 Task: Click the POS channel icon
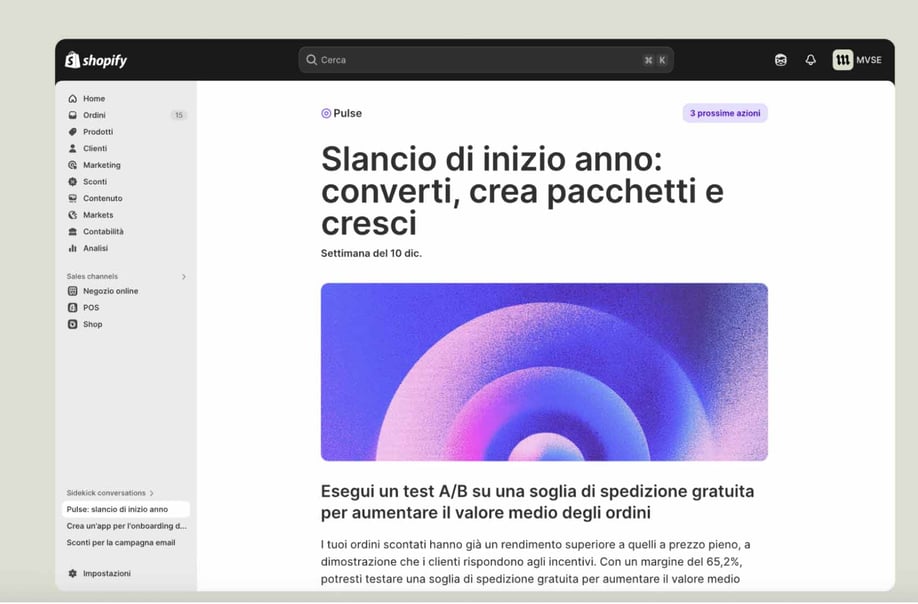(73, 308)
